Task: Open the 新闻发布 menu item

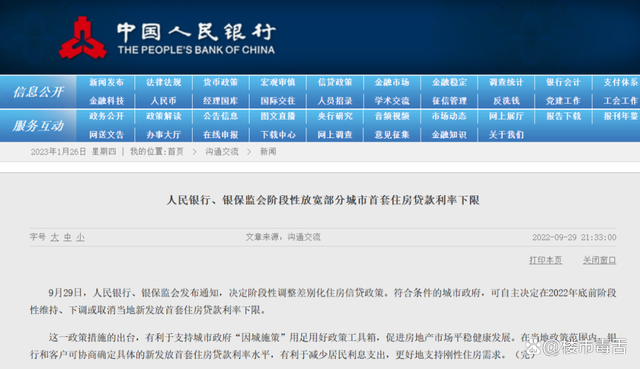Action: coord(106,82)
